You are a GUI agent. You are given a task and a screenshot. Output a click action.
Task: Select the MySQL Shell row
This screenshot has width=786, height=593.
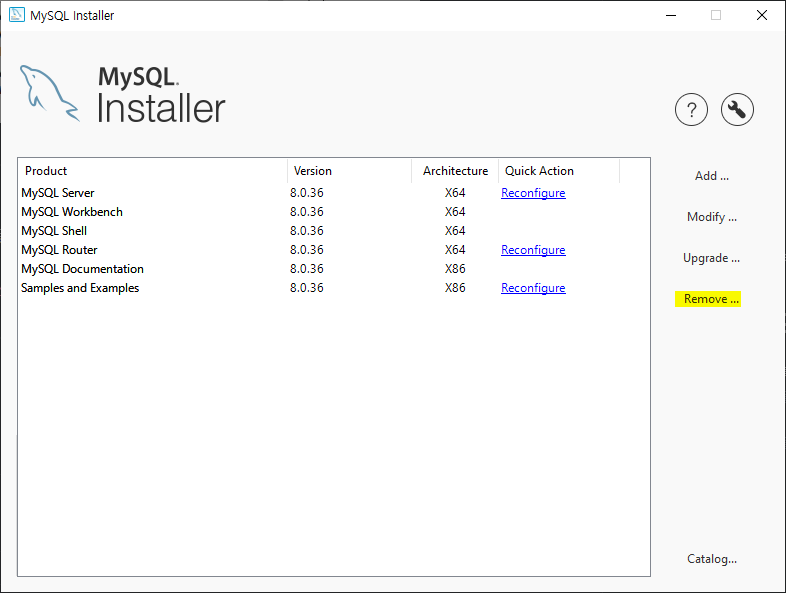click(x=334, y=231)
